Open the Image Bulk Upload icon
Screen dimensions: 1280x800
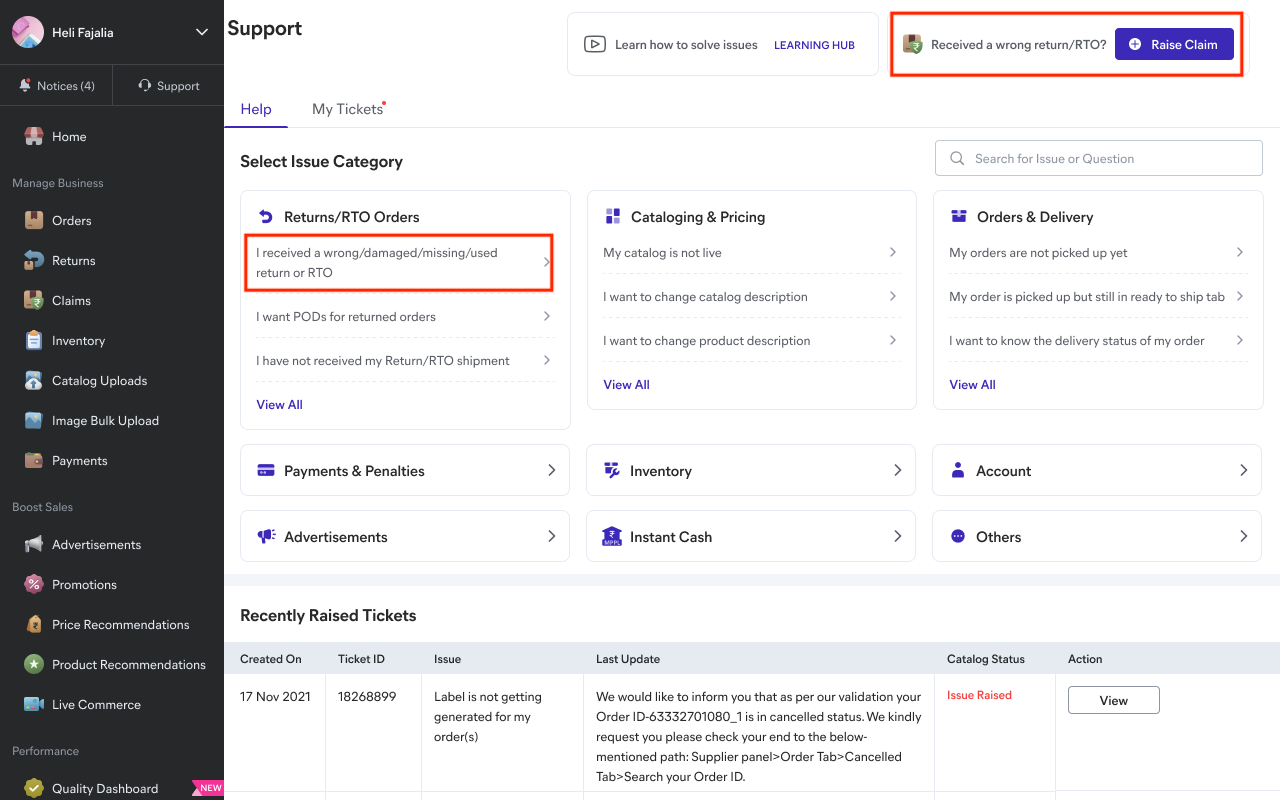34,420
